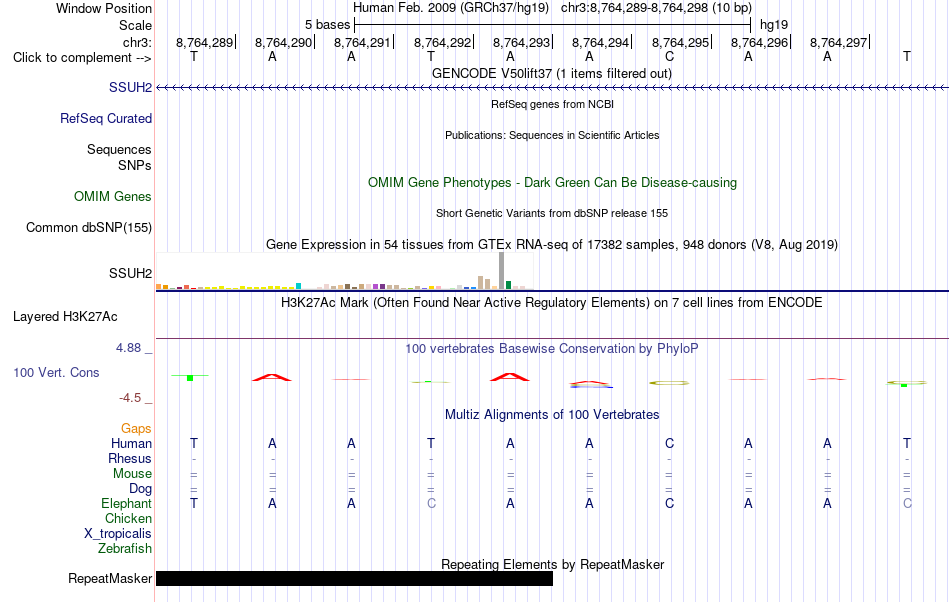The width and height of the screenshot is (950, 602).
Task: Click 'Short Genetic Variants from dbSNP' title
Action: 552,214
